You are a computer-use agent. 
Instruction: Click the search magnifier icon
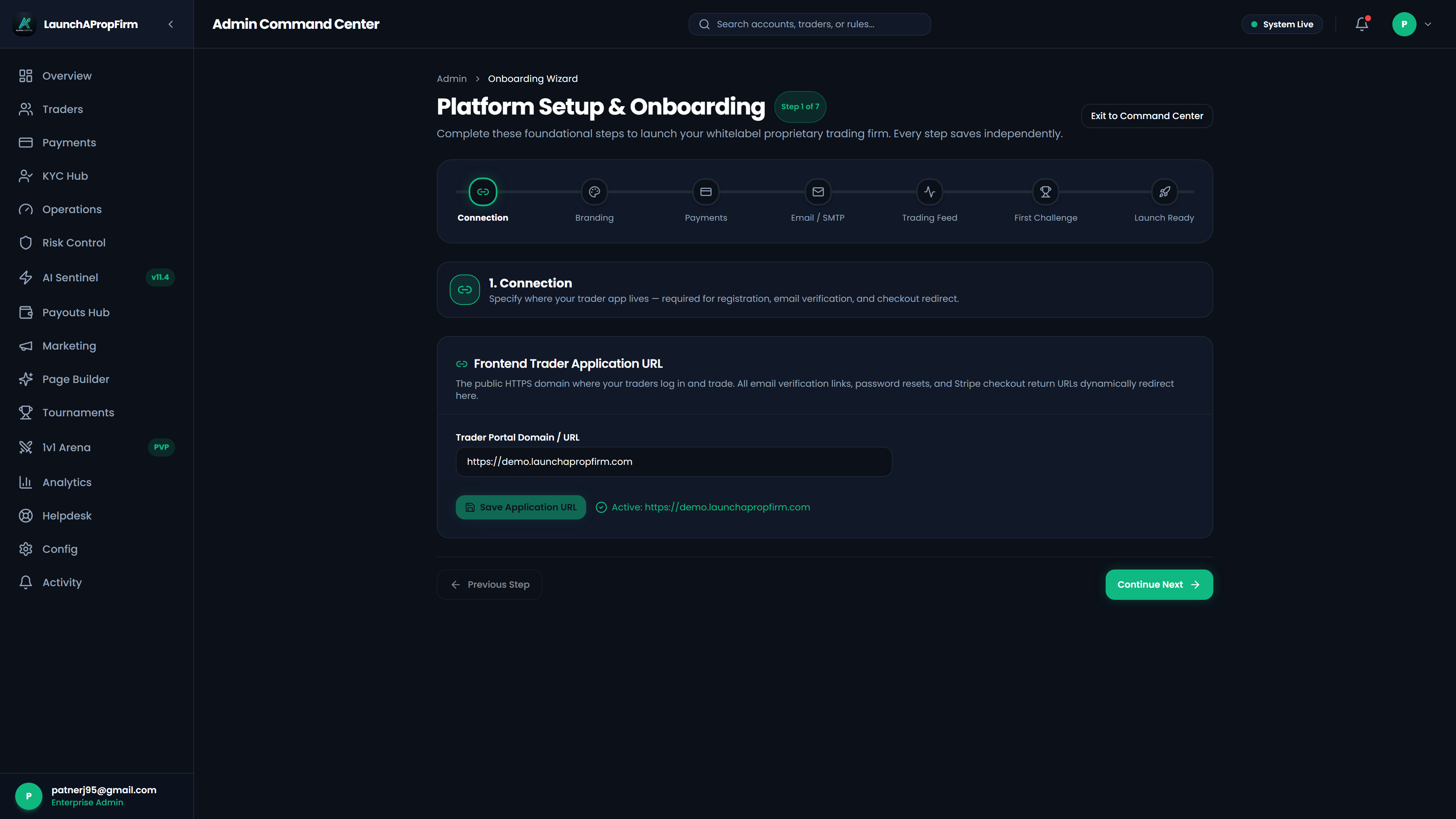click(704, 24)
